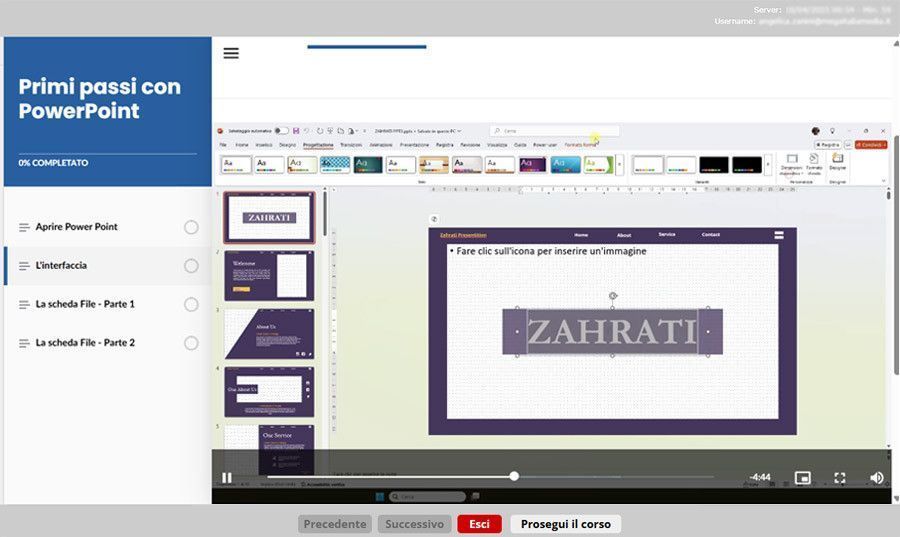
Task: Click list icon beside Aprire Power Point
Action: (x=24, y=227)
